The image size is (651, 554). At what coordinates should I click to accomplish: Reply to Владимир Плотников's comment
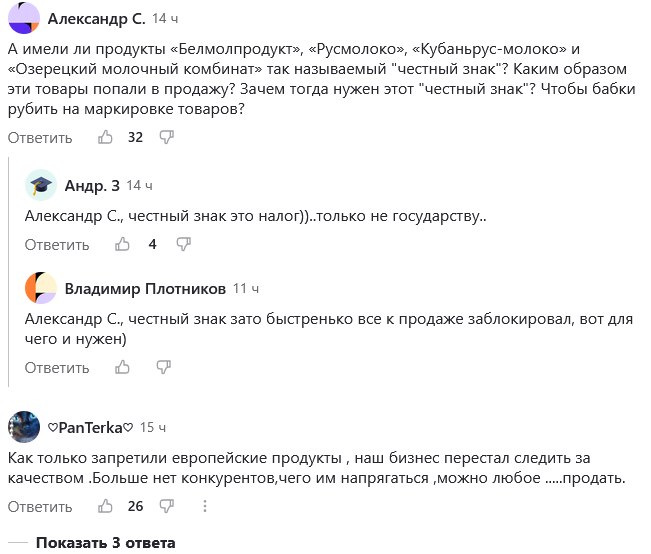click(x=57, y=367)
